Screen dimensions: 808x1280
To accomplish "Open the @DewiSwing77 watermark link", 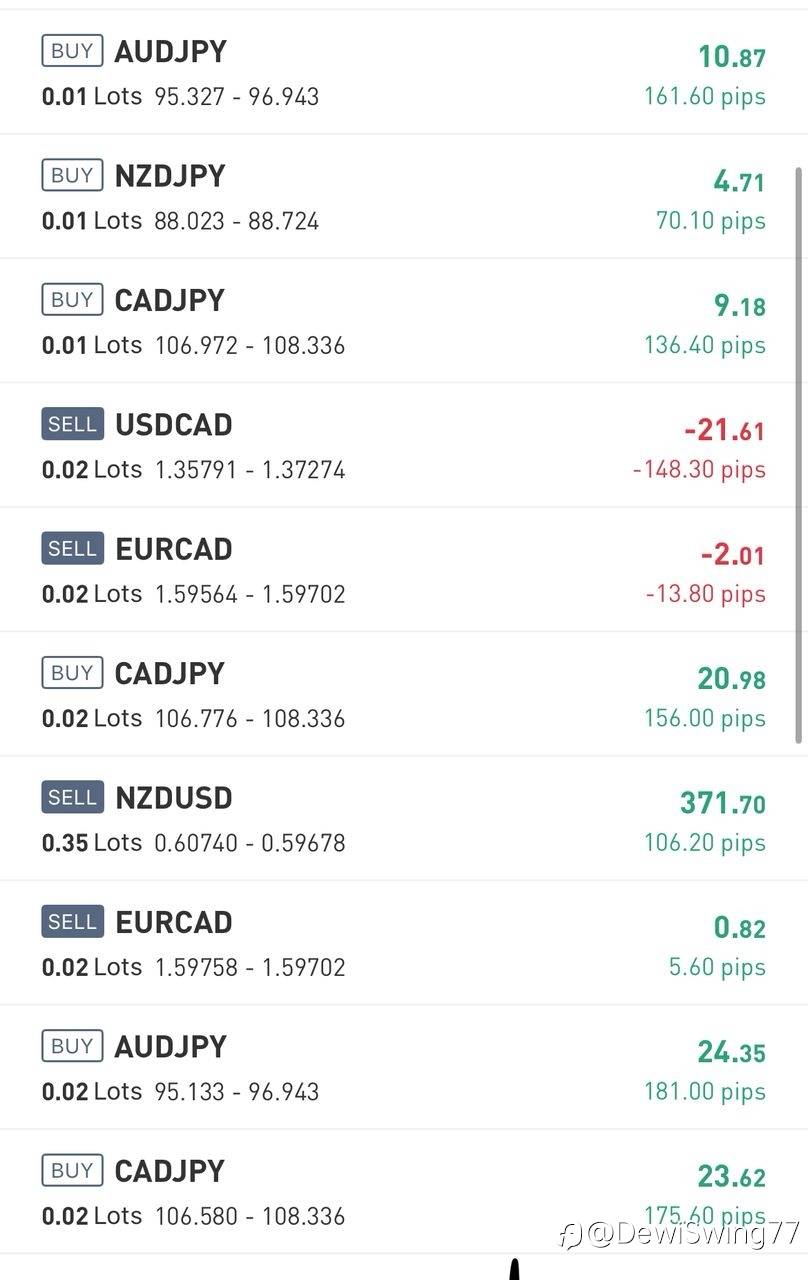I will (692, 1233).
